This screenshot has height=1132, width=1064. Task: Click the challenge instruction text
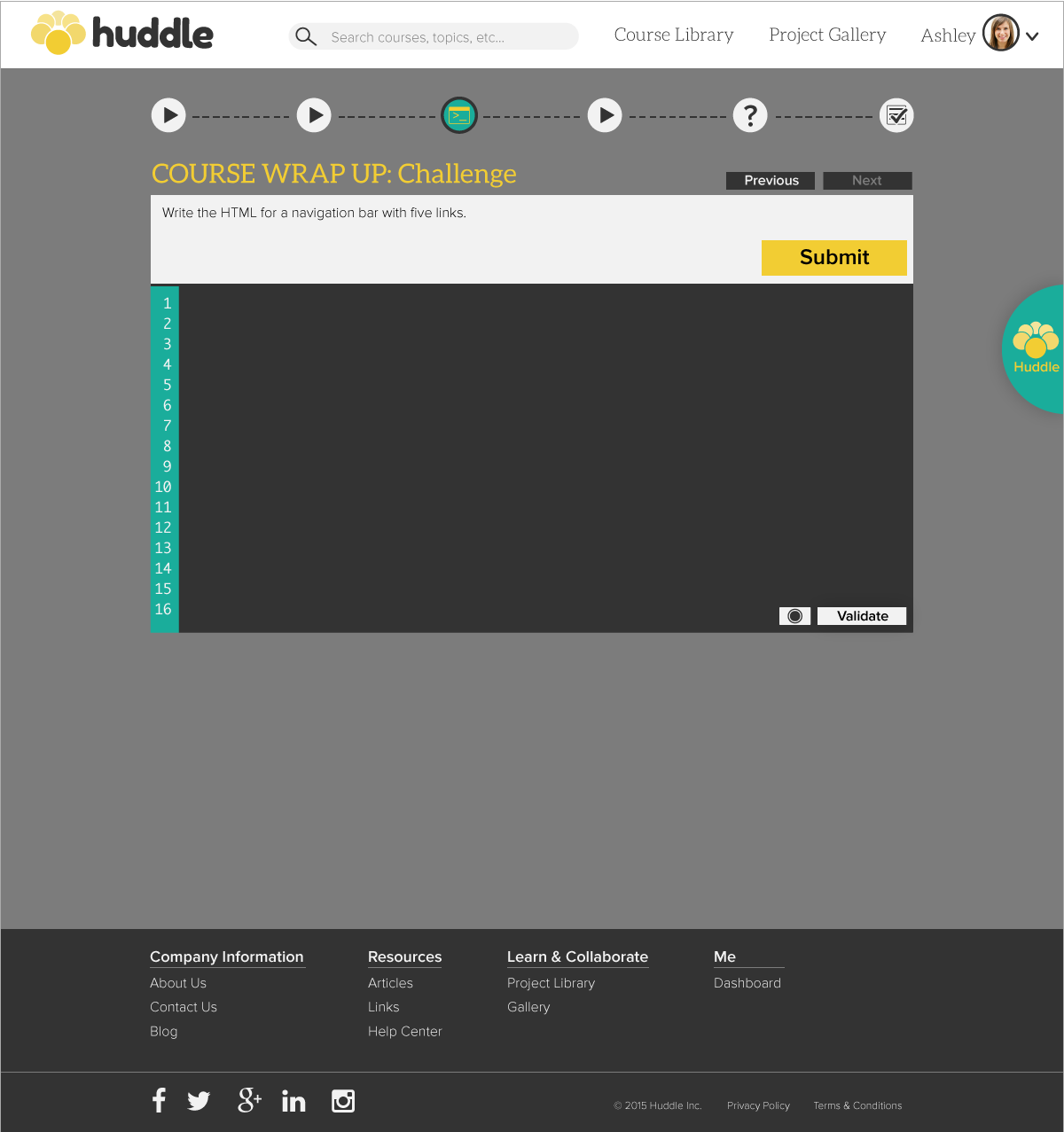pos(314,213)
